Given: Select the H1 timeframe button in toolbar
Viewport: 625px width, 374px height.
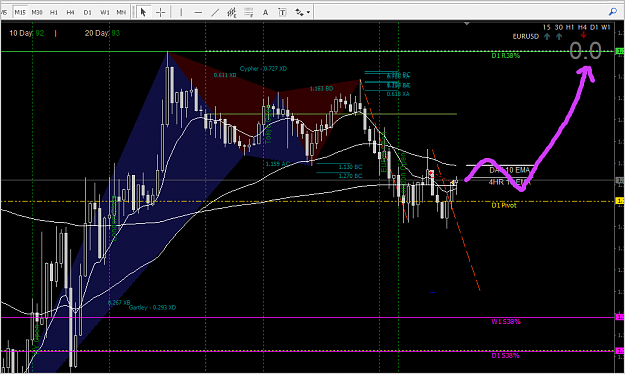Looking at the screenshot, I should (x=54, y=12).
